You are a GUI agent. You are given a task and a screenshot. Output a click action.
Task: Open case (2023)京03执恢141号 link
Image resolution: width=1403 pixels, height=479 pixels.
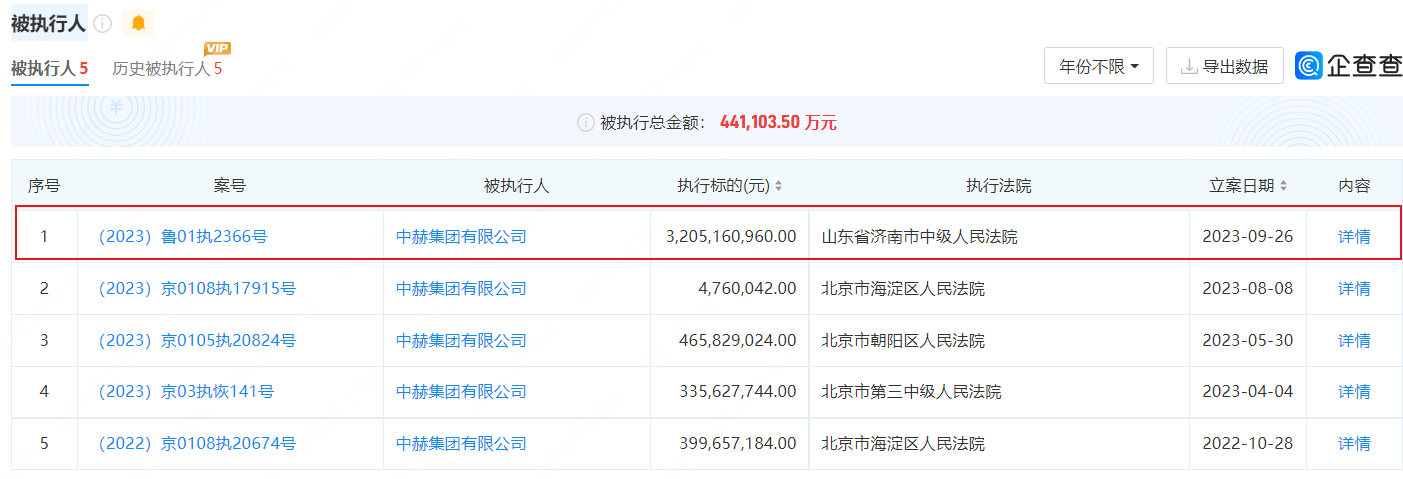coord(185,392)
